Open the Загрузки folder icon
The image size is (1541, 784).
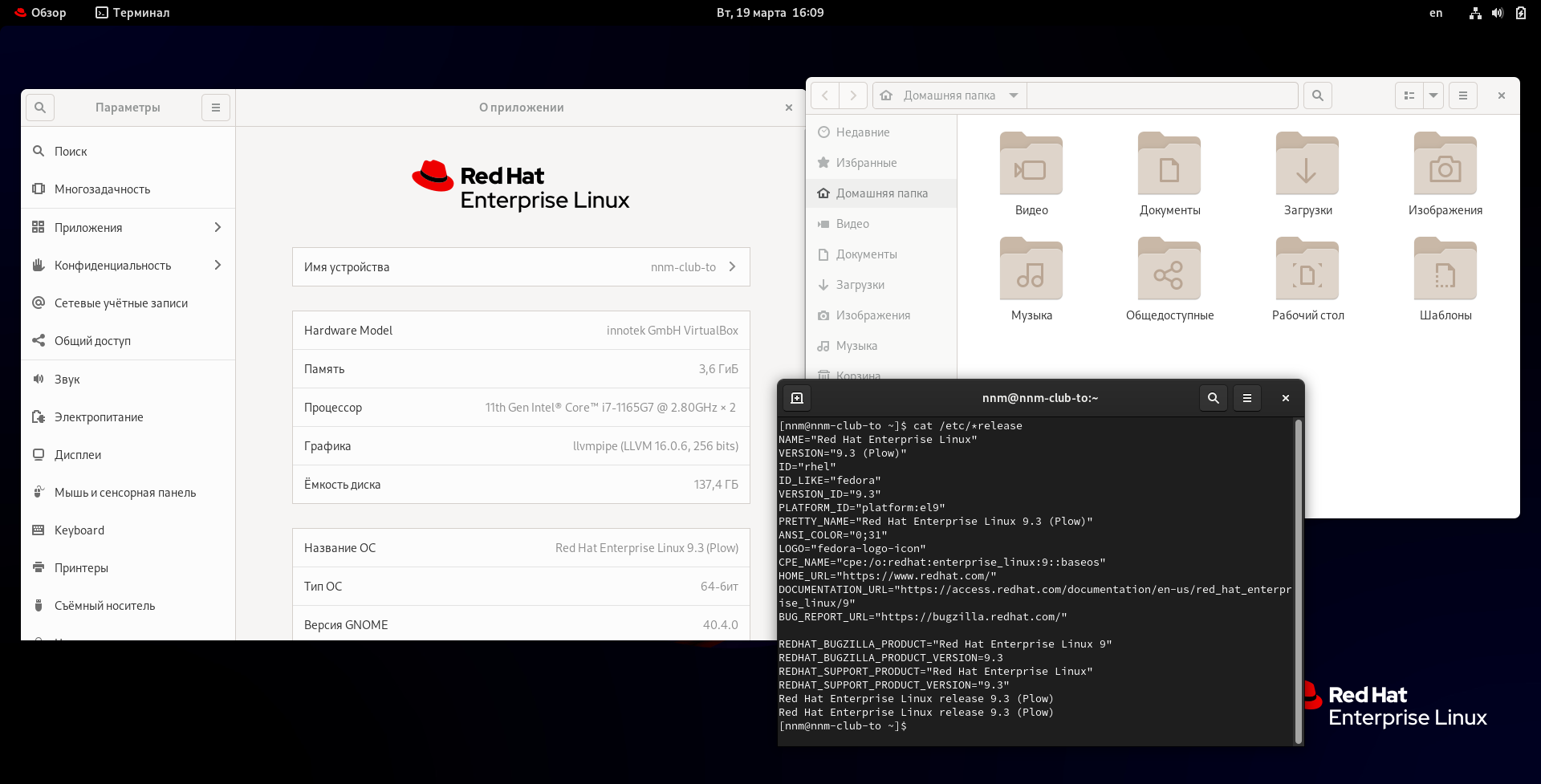click(1307, 165)
